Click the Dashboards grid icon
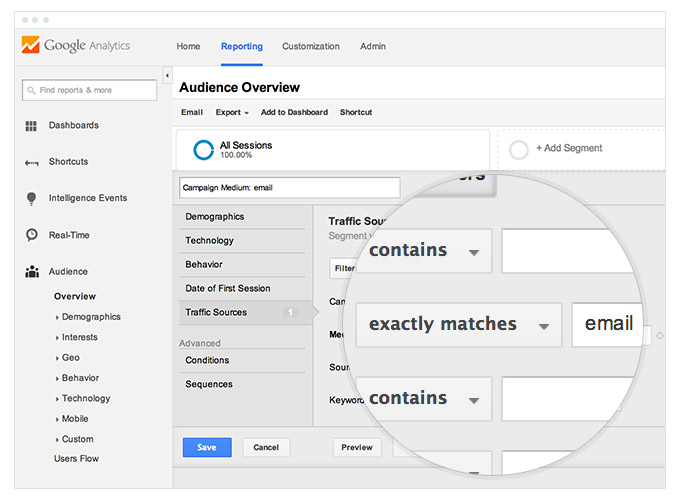 (31, 126)
